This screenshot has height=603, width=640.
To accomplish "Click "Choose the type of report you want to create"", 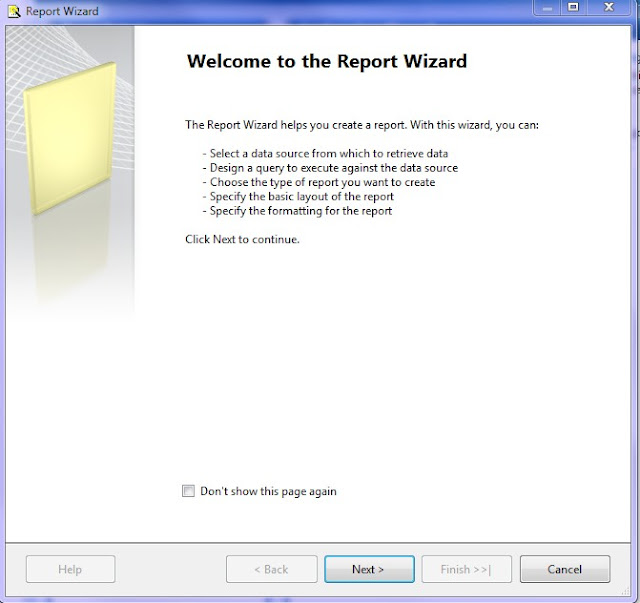I will click(x=319, y=182).
